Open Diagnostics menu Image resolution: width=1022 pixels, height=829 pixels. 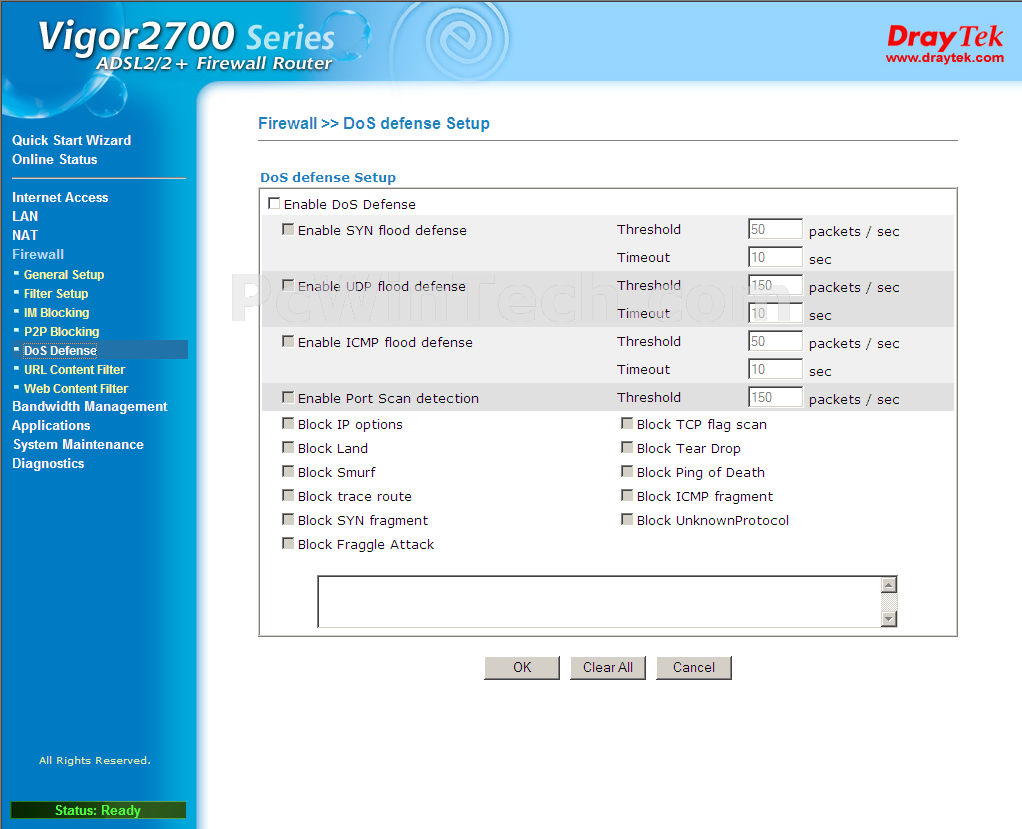48,463
